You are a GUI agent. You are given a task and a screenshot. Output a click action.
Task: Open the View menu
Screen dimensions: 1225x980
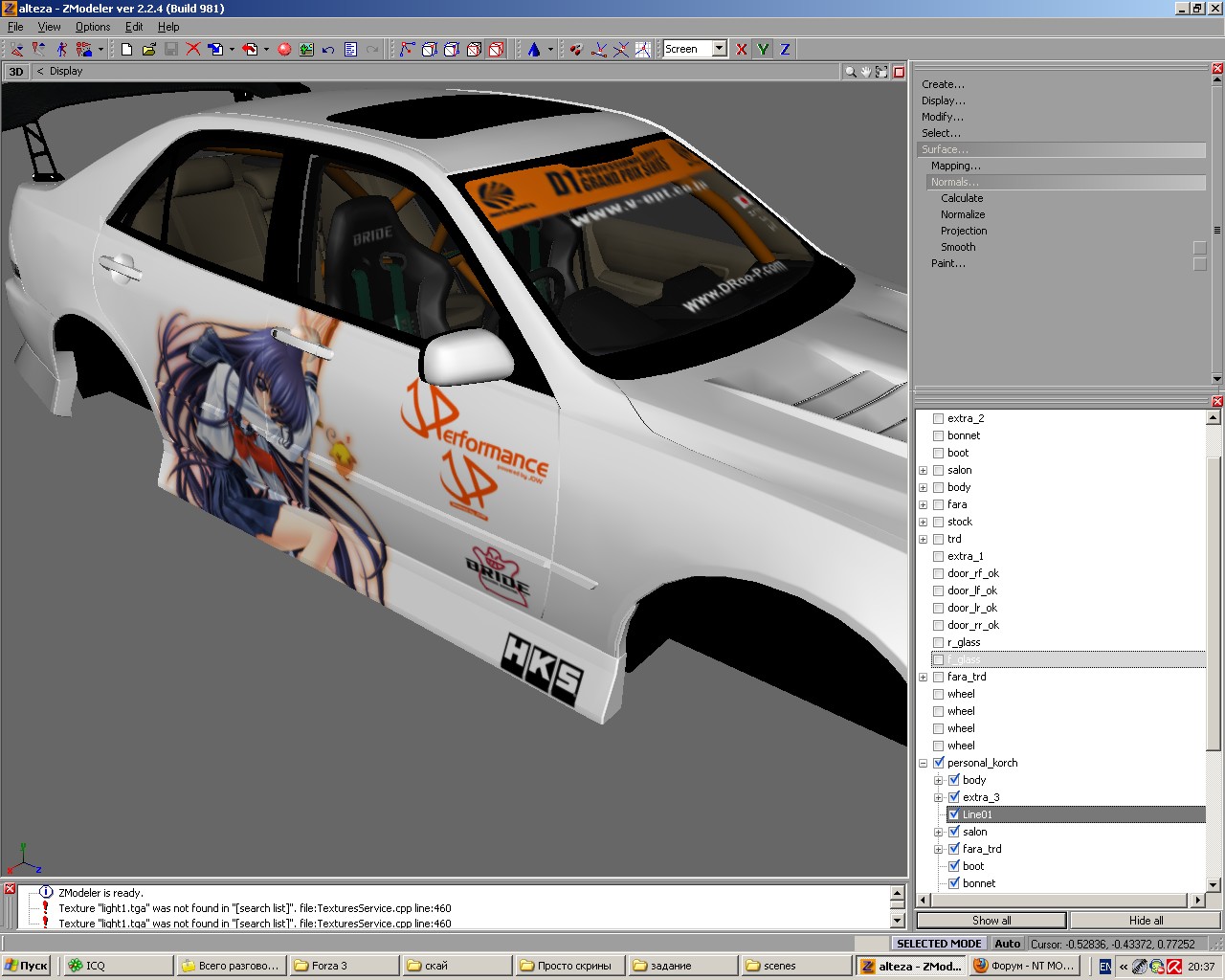pos(49,27)
